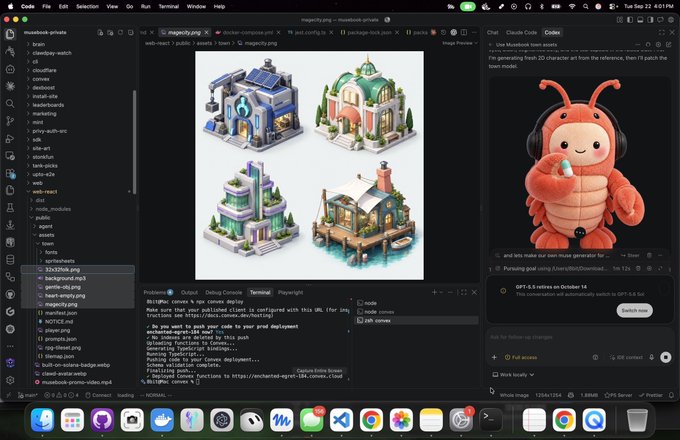Add a new terminal with plus icon
This screenshot has height=440, width=680.
pyautogui.click(x=434, y=292)
